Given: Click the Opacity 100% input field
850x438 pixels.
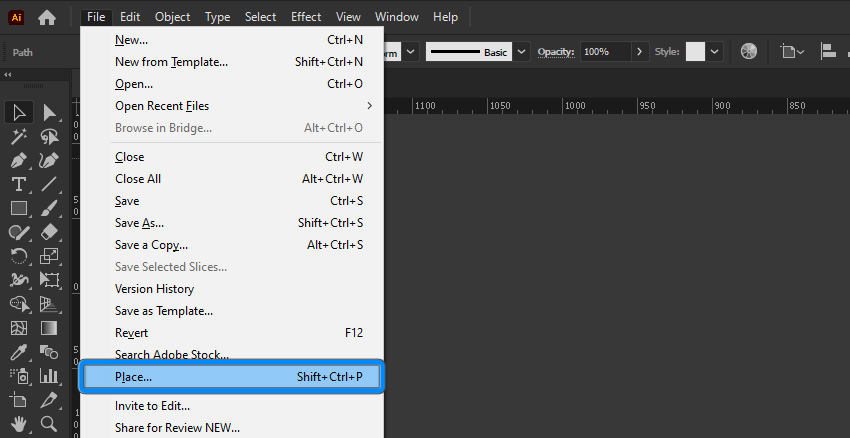Looking at the screenshot, I should (606, 52).
